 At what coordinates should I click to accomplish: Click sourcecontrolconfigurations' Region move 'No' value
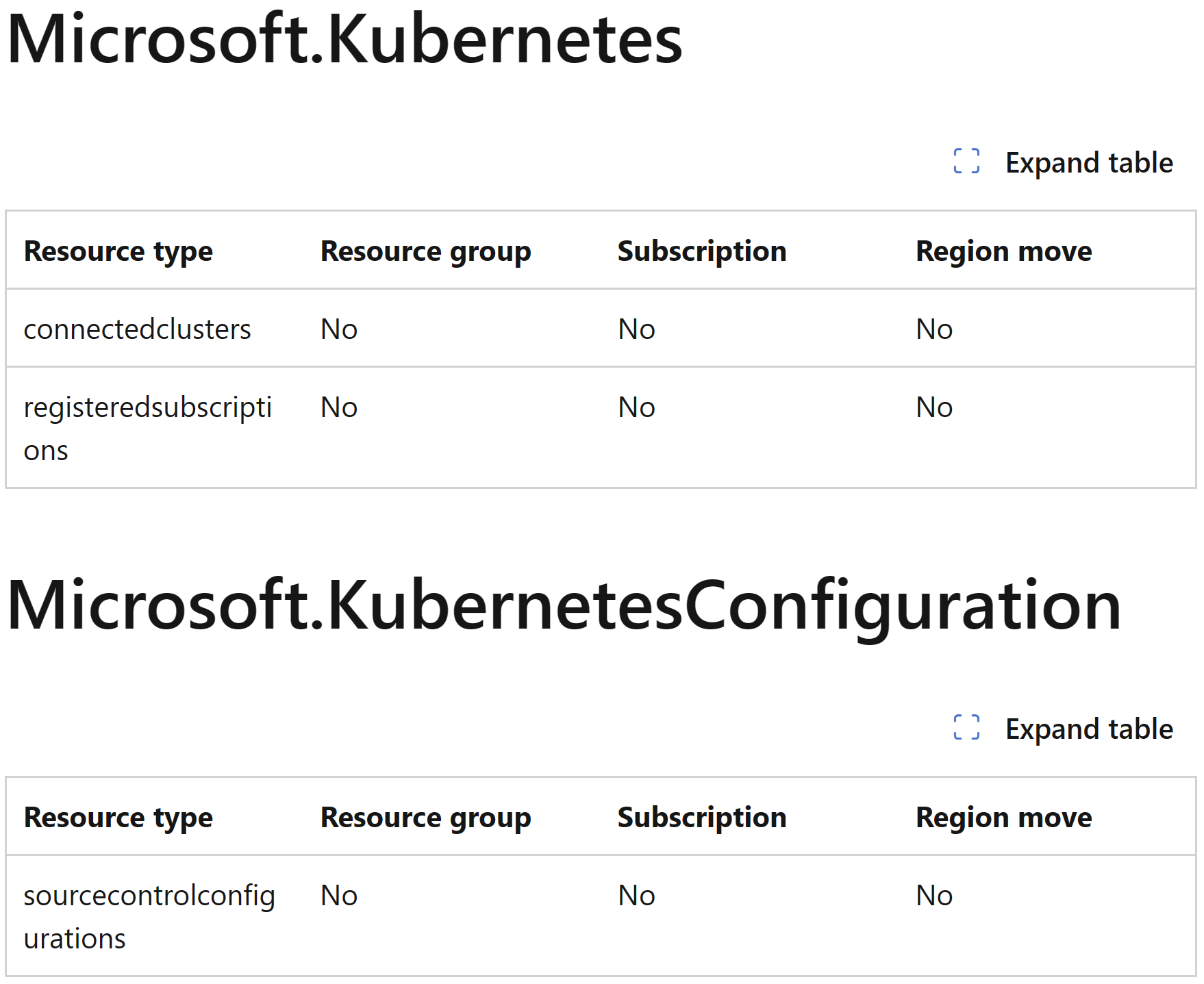[934, 896]
